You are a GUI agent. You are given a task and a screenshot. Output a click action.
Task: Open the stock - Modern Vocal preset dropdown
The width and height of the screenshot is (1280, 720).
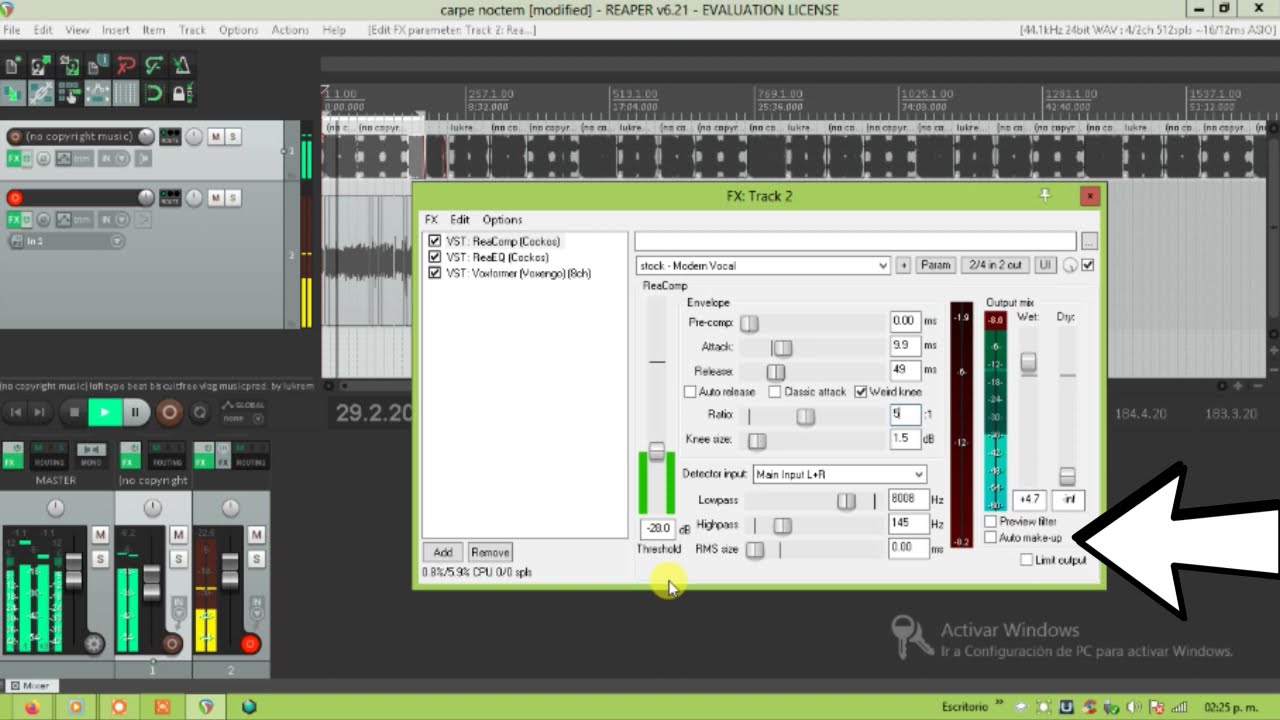click(763, 265)
